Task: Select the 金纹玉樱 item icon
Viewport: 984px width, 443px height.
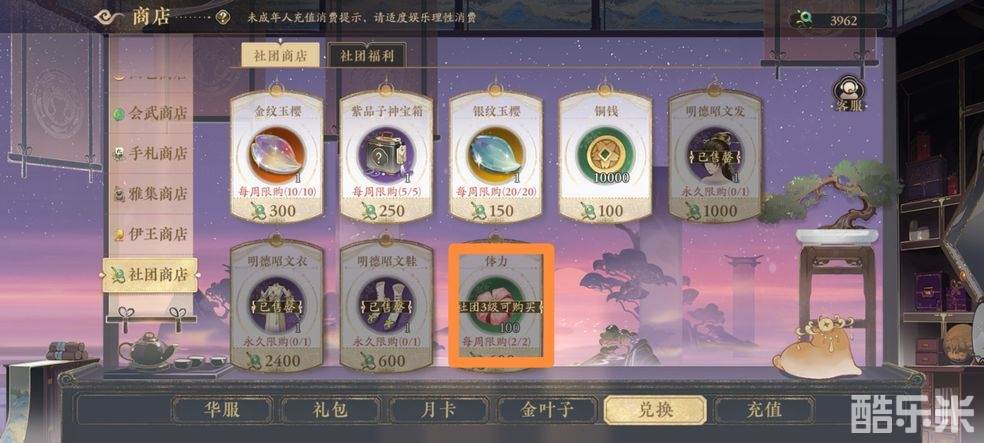Action: point(277,154)
